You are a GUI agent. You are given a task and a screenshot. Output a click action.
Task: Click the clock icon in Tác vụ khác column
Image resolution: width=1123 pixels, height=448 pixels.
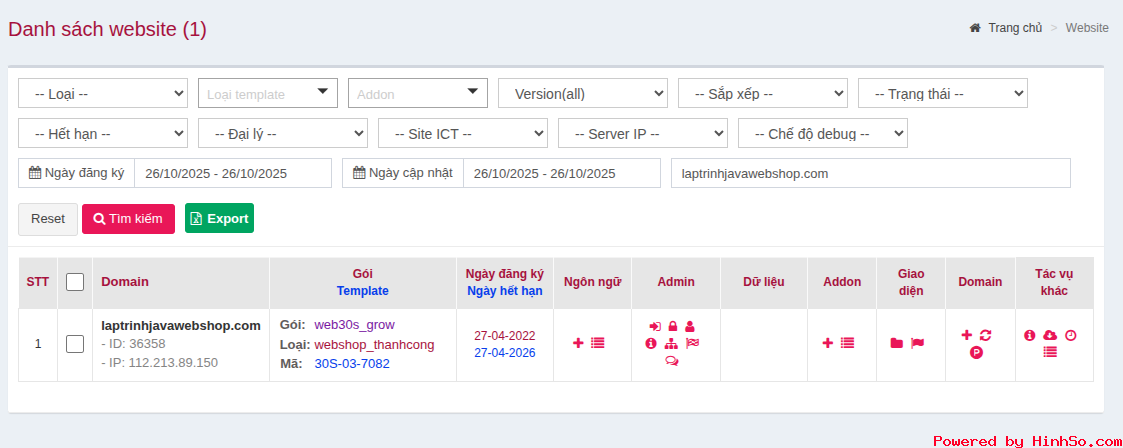(1071, 334)
